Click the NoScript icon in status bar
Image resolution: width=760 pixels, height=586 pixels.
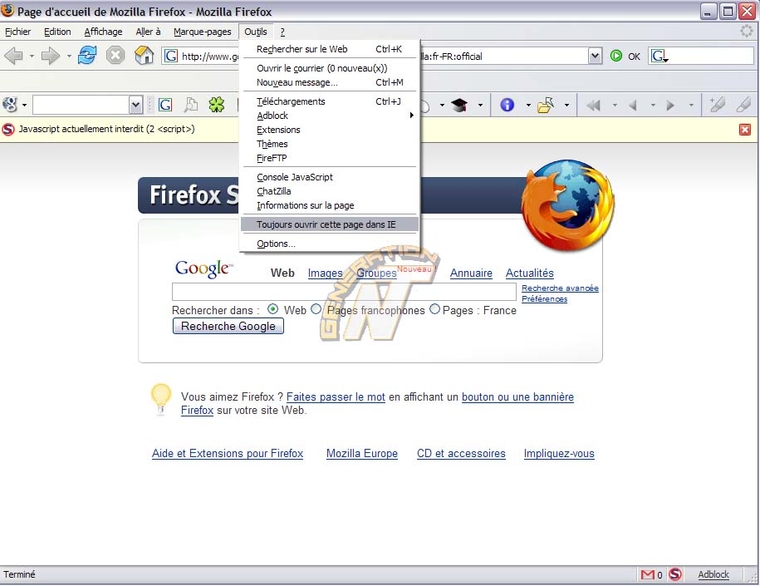(x=675, y=574)
